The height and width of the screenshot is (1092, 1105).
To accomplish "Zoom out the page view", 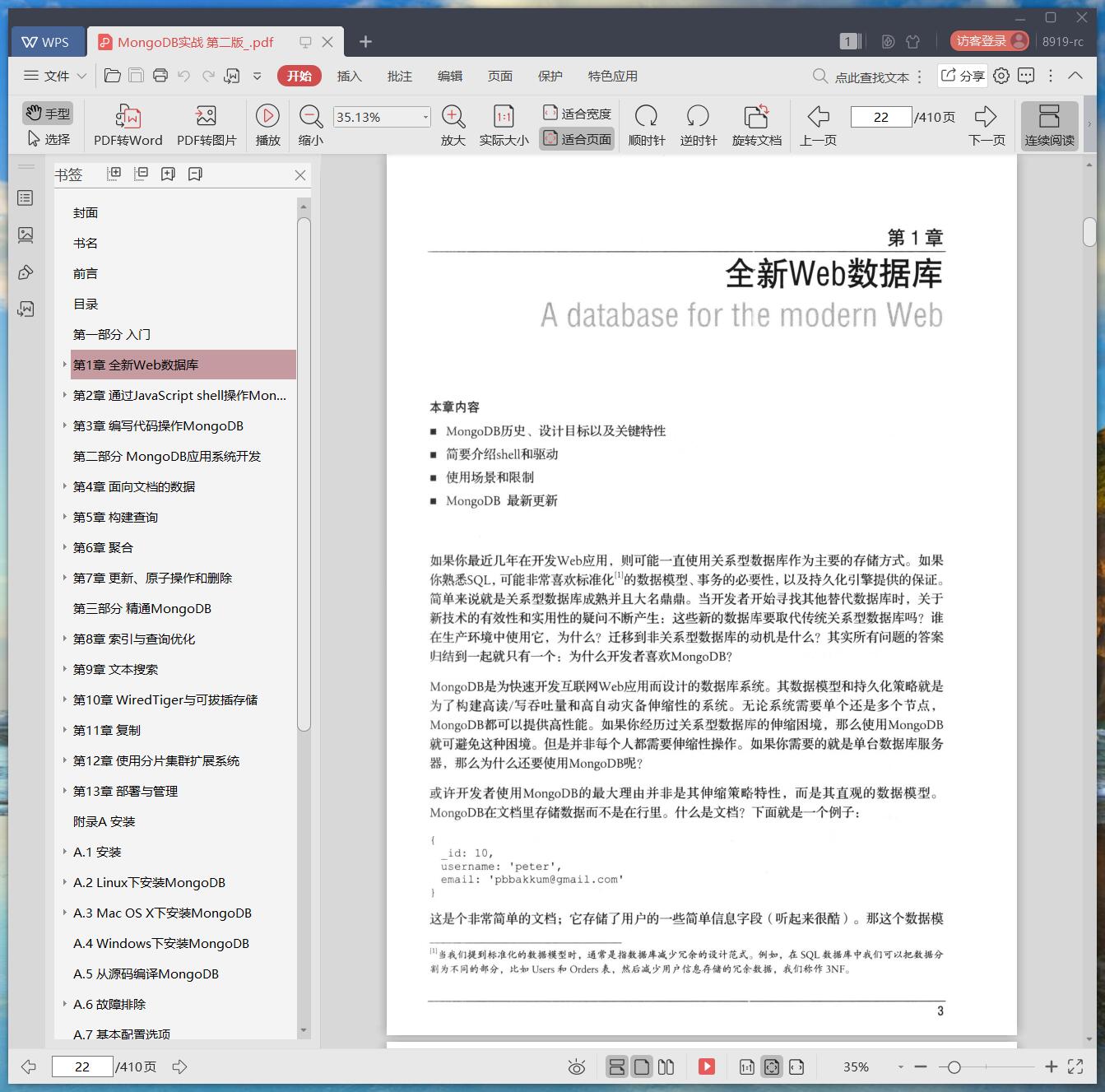I will coord(310,125).
